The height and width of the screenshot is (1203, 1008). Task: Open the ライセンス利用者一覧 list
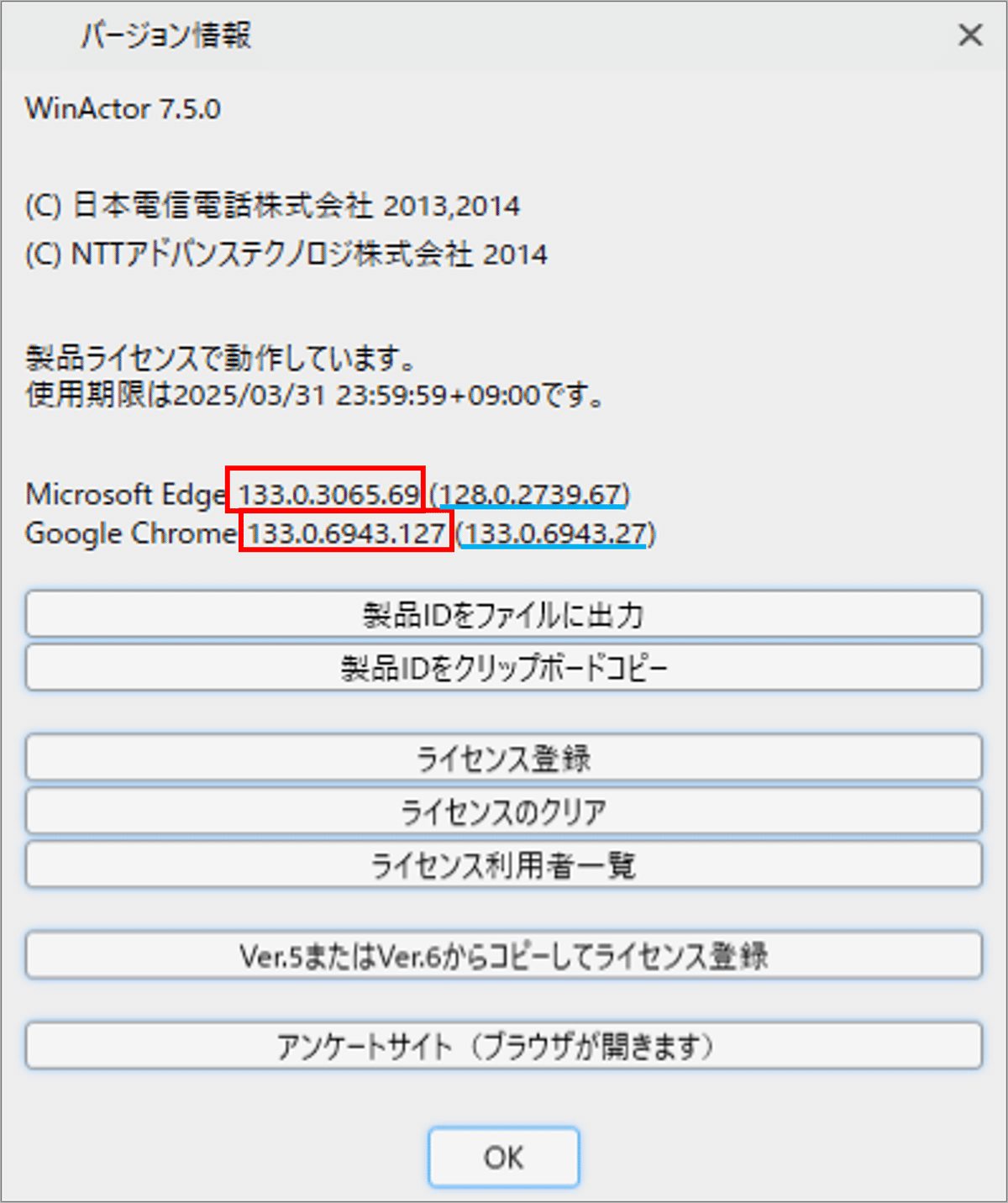[502, 864]
